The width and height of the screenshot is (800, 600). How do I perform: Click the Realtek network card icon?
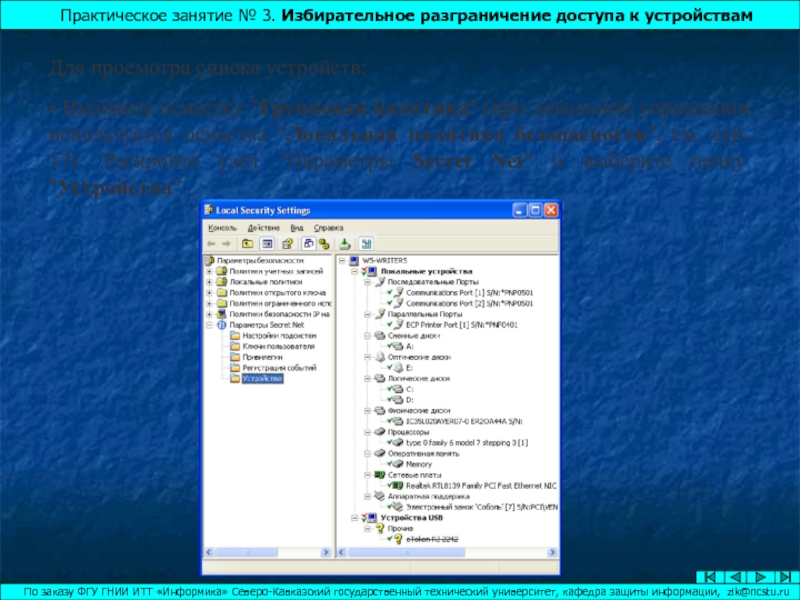[398, 484]
